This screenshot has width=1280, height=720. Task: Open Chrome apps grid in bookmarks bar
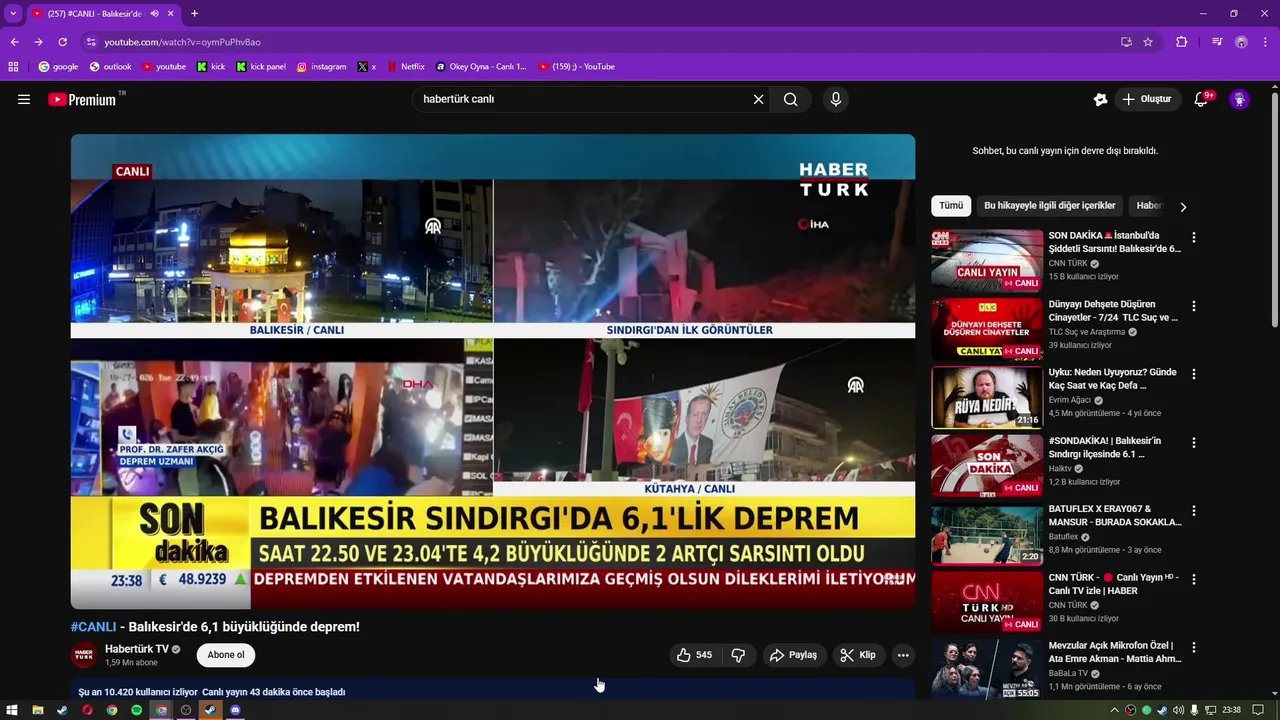click(13, 67)
